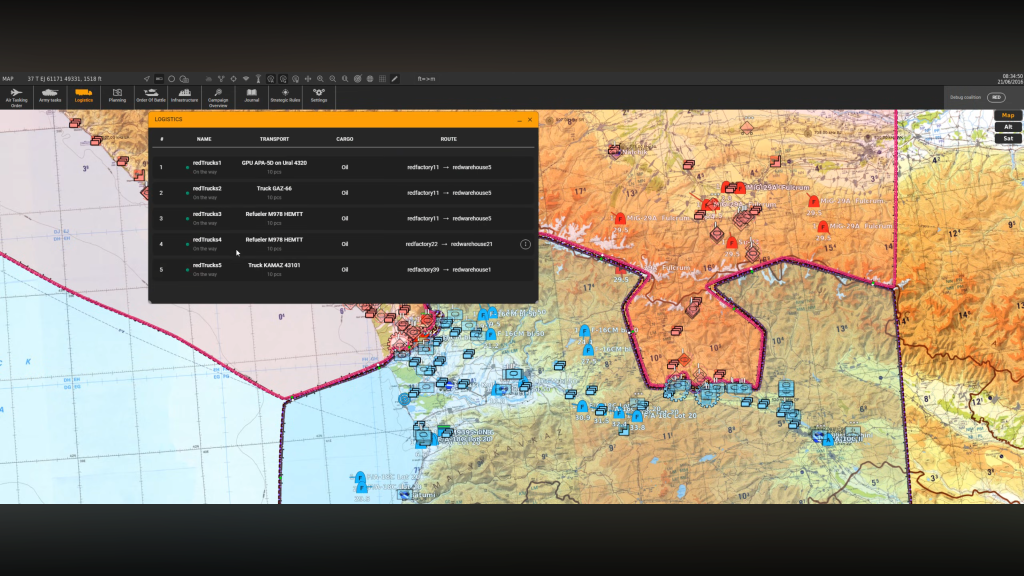
Task: Minimize the Logistics window
Action: pyautogui.click(x=519, y=120)
